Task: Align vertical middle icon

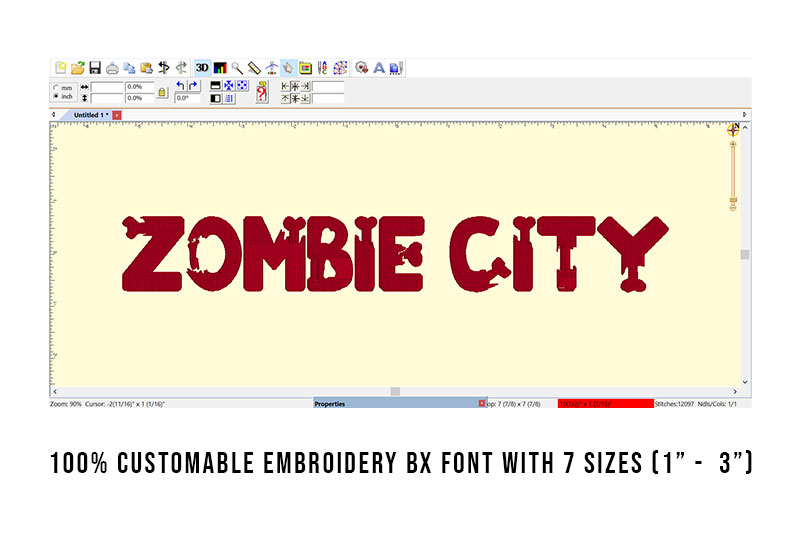Action: pos(295,98)
